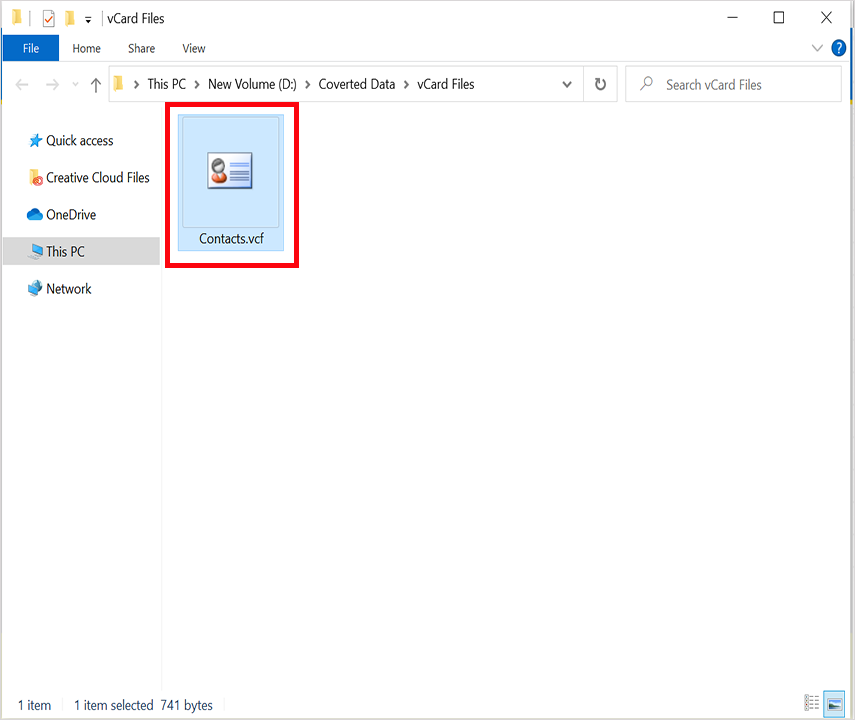Go forward with the right arrow
This screenshot has height=720, width=855.
pyautogui.click(x=52, y=85)
